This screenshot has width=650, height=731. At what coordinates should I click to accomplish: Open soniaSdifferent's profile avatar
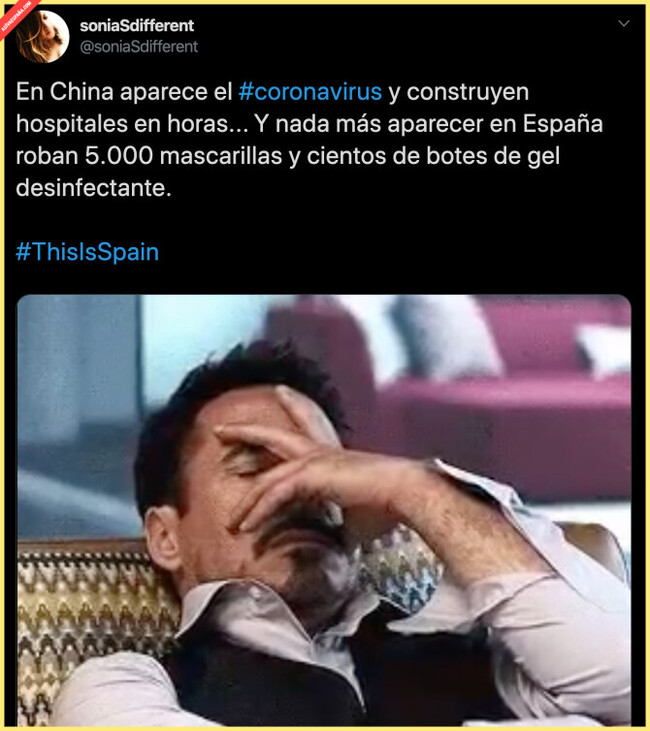42,36
